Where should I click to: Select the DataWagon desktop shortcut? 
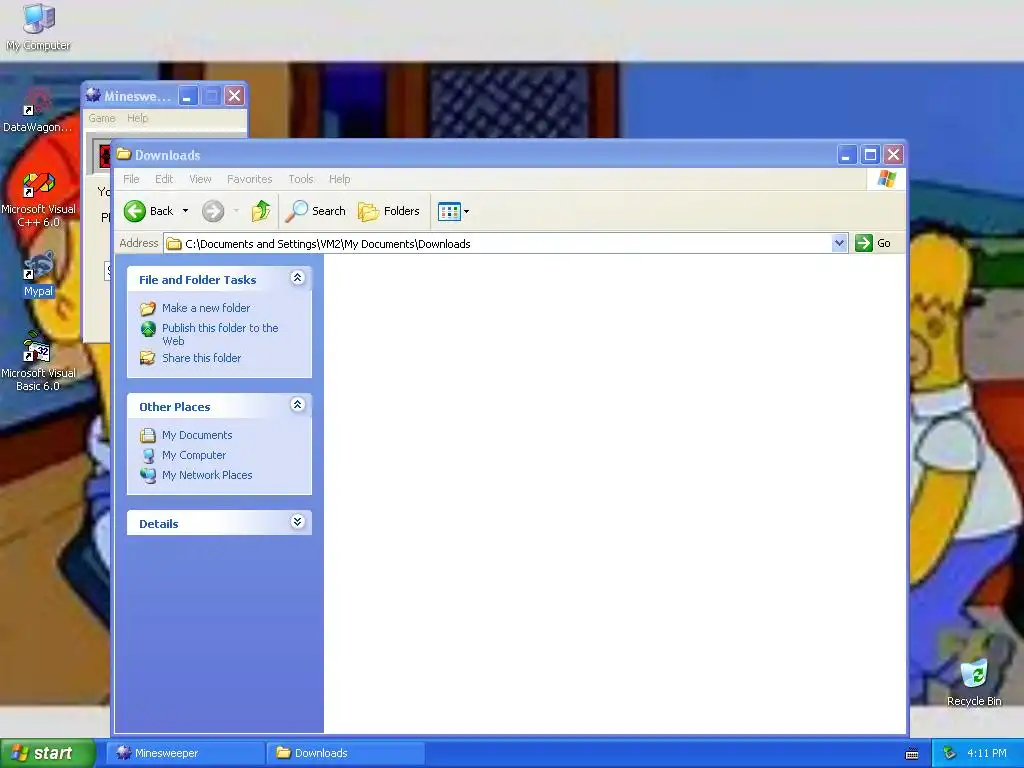click(37, 110)
